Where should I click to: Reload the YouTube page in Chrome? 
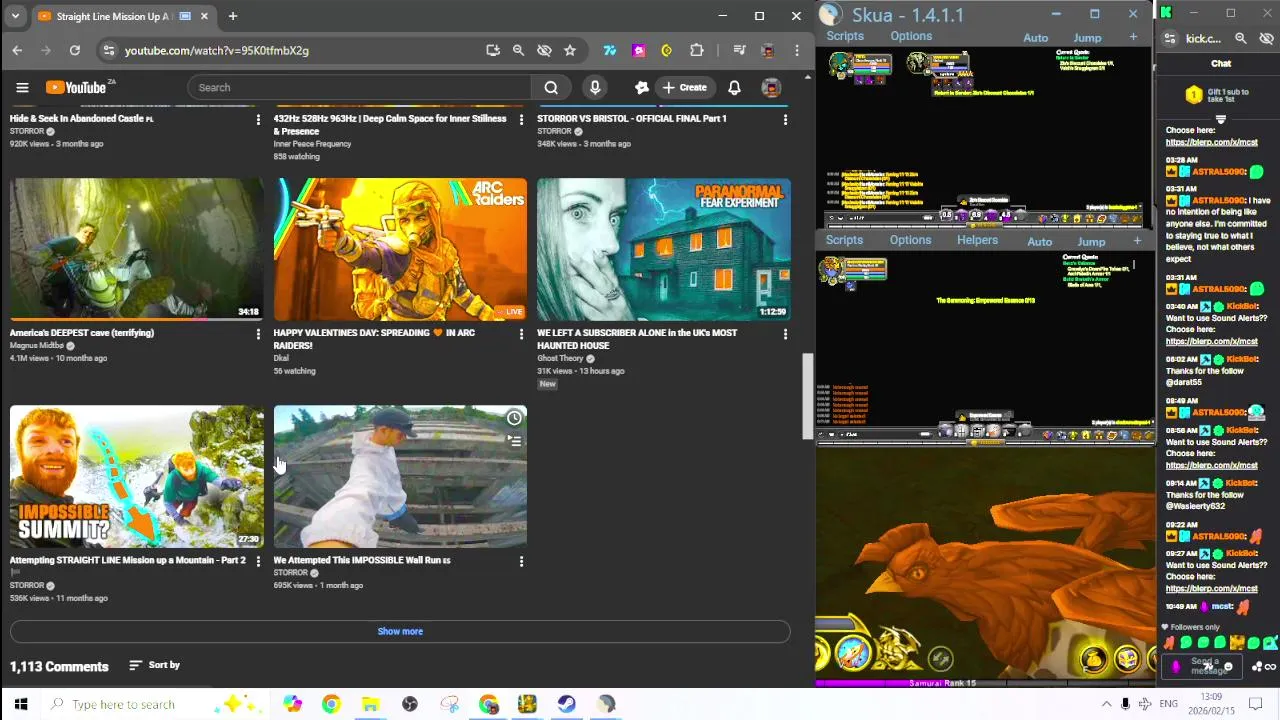coord(74,50)
